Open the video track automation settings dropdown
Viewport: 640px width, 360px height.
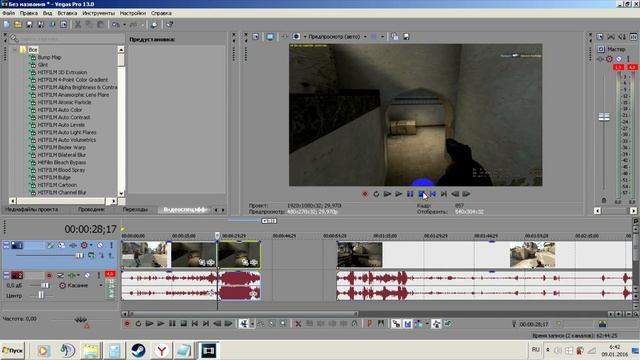[91, 245]
